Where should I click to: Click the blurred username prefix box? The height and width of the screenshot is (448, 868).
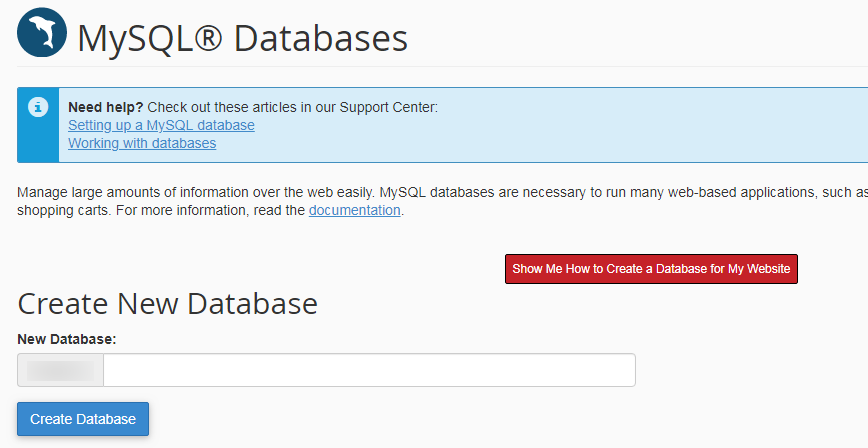click(x=61, y=370)
